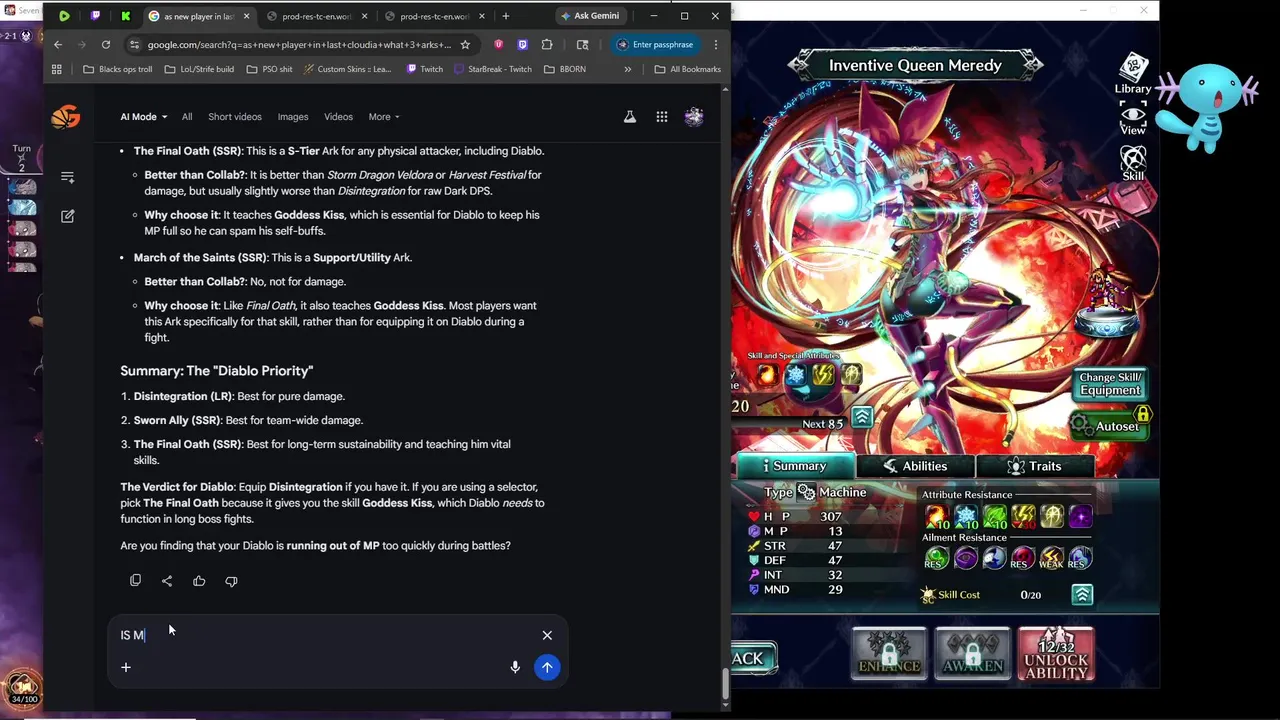Viewport: 1280px width, 720px height.
Task: Open a new browser tab
Action: (x=506, y=16)
